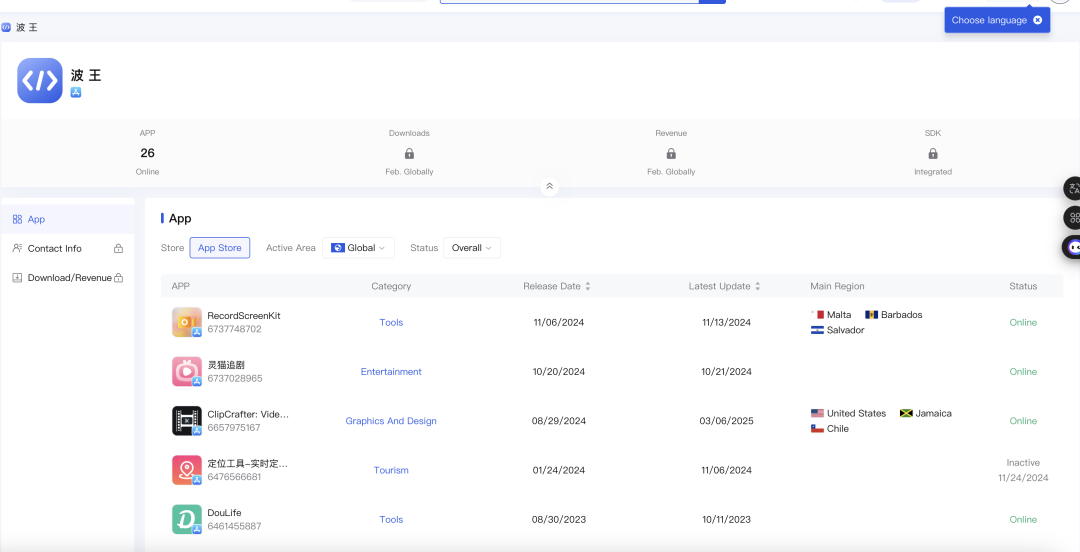1080x552 pixels.
Task: Click the Graphics And Design category link
Action: pyautogui.click(x=391, y=421)
